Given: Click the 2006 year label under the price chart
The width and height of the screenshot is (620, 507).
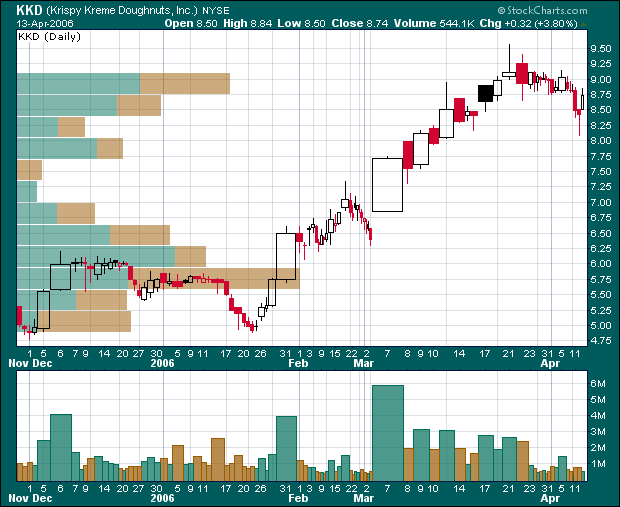Looking at the screenshot, I should point(162,363).
